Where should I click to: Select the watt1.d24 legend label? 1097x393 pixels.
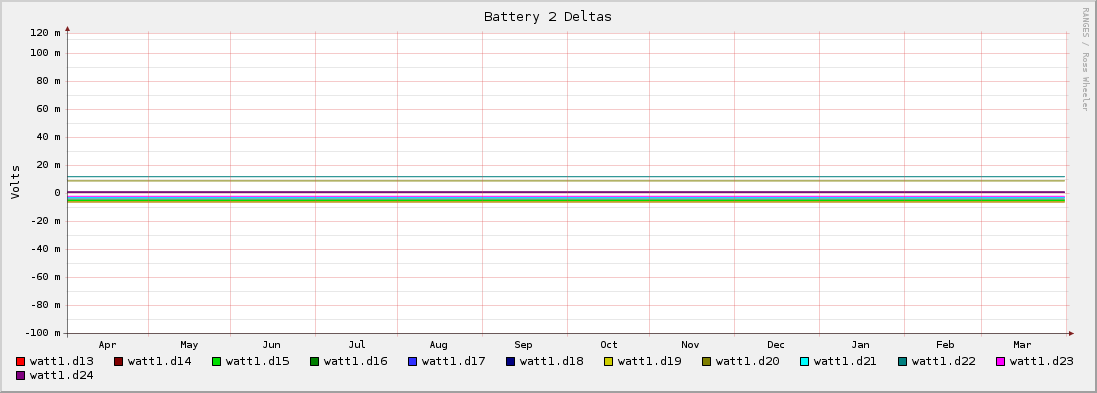(x=62, y=376)
